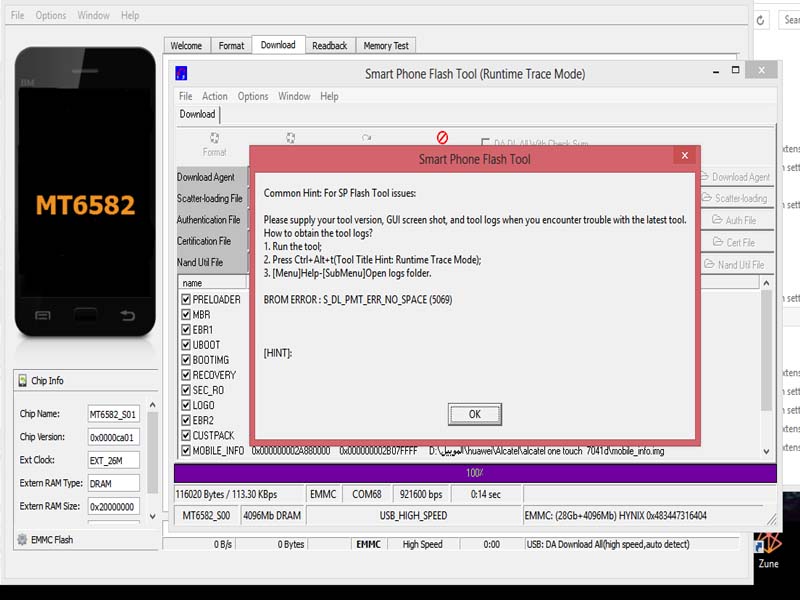Uncheck the MBR partition checkbox
The height and width of the screenshot is (600, 800).
click(186, 315)
